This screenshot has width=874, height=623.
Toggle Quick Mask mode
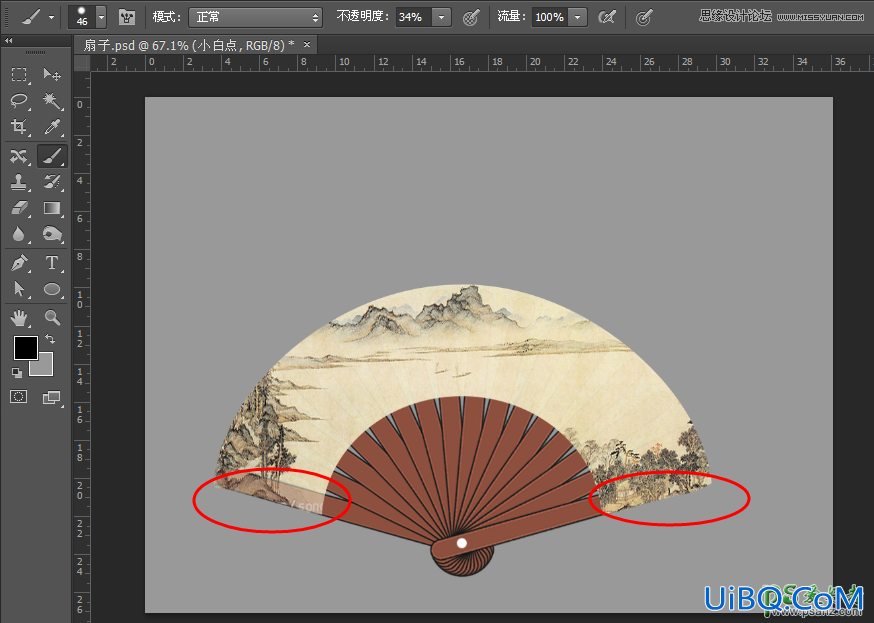click(x=18, y=397)
